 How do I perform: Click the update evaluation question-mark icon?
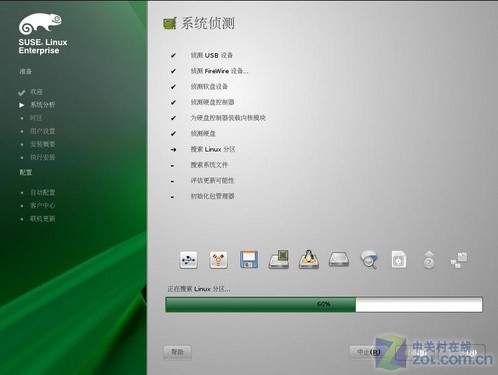coord(429,260)
